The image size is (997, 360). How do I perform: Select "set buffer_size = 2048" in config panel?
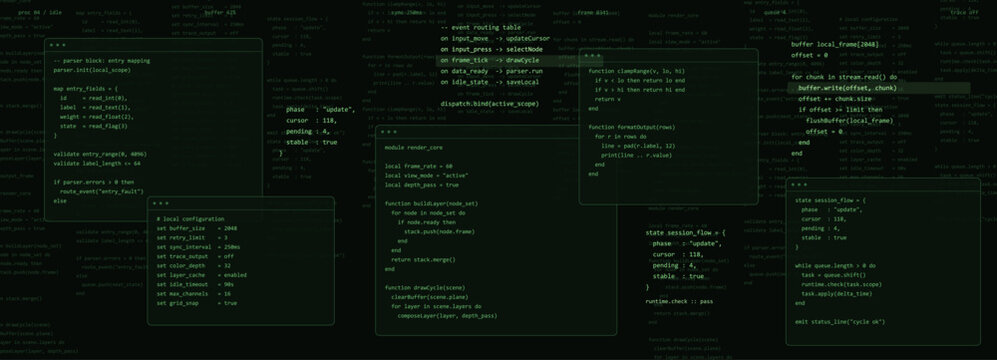tap(196, 228)
